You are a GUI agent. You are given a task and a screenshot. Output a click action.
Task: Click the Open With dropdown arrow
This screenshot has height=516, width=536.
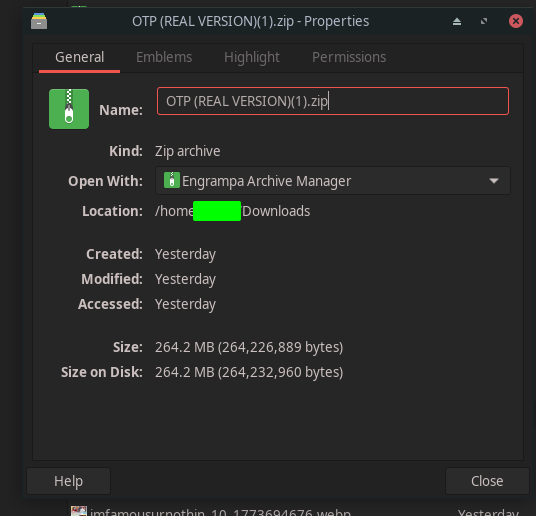click(x=494, y=181)
